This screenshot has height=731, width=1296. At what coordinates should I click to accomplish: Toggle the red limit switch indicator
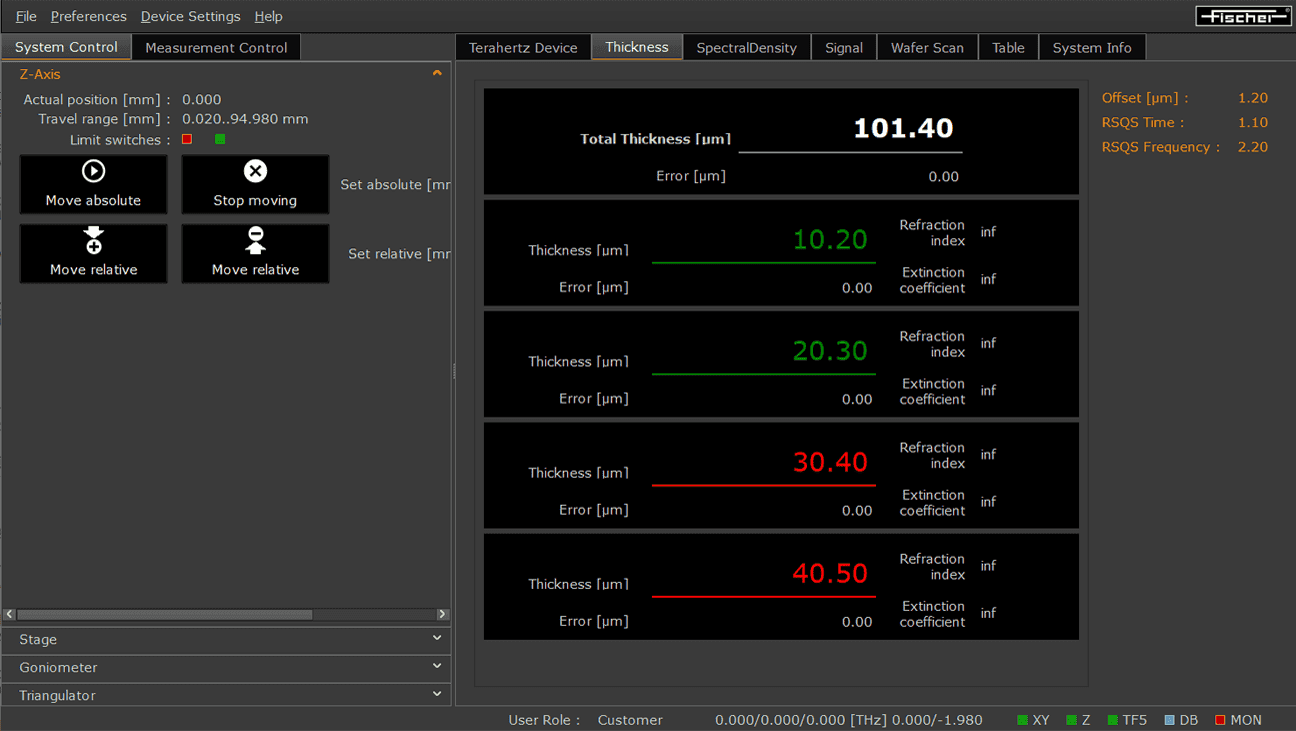(x=186, y=139)
